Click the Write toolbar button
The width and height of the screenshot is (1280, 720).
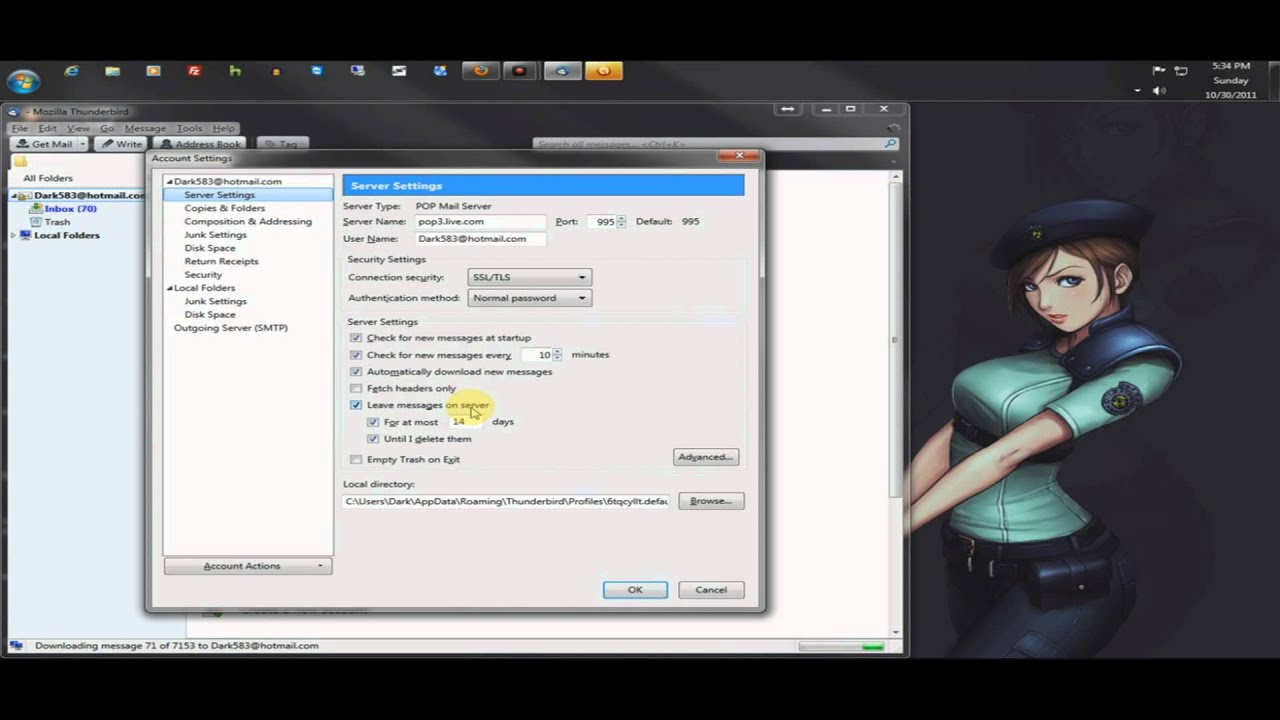click(121, 144)
